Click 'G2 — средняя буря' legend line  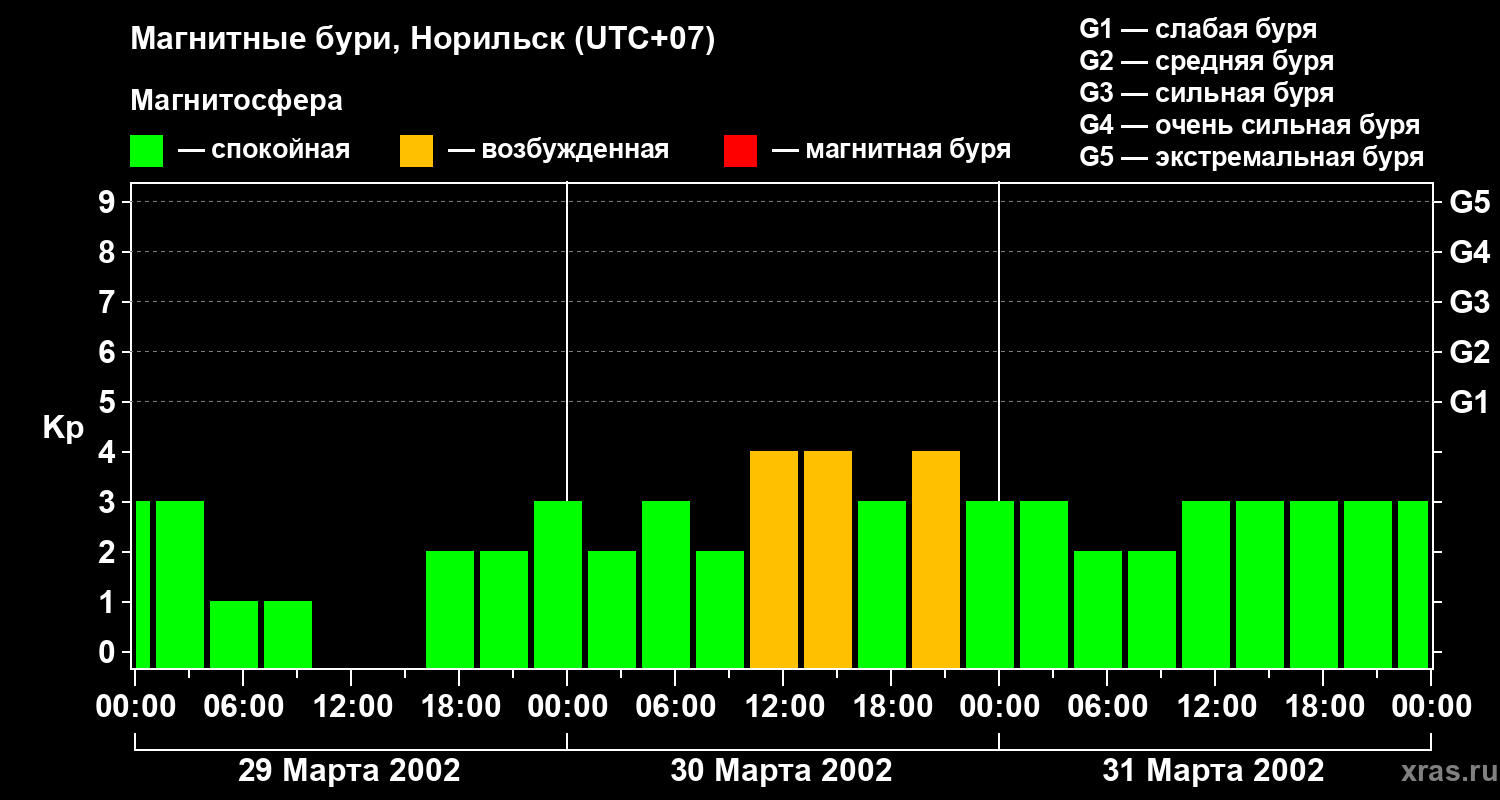tap(1207, 61)
